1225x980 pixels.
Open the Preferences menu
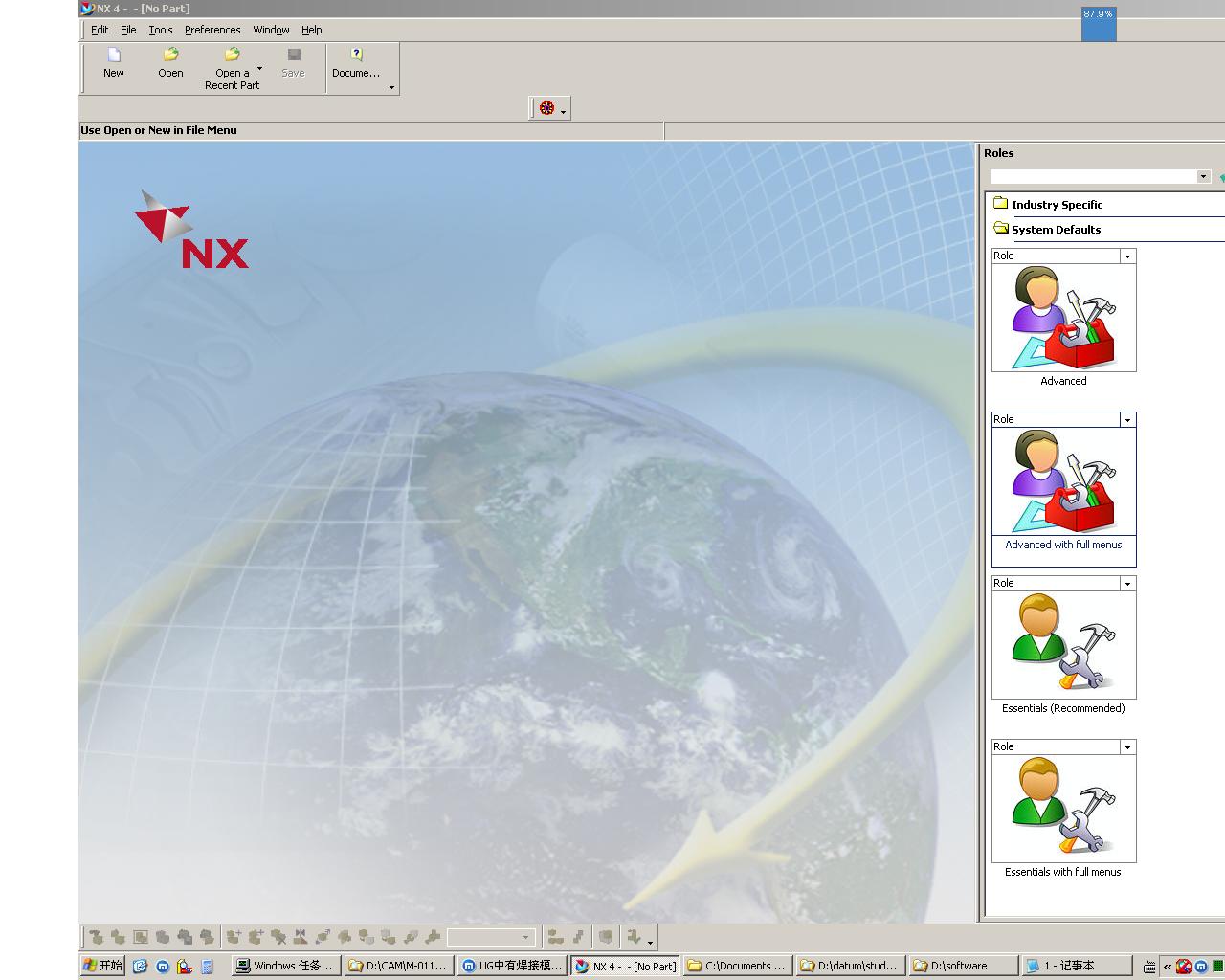[212, 30]
